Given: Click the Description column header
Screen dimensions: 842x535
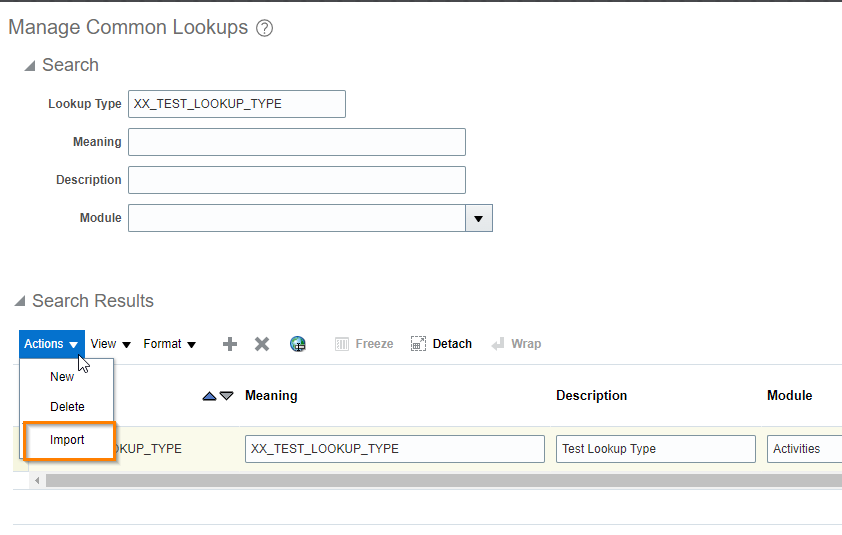Looking at the screenshot, I should coord(591,396).
